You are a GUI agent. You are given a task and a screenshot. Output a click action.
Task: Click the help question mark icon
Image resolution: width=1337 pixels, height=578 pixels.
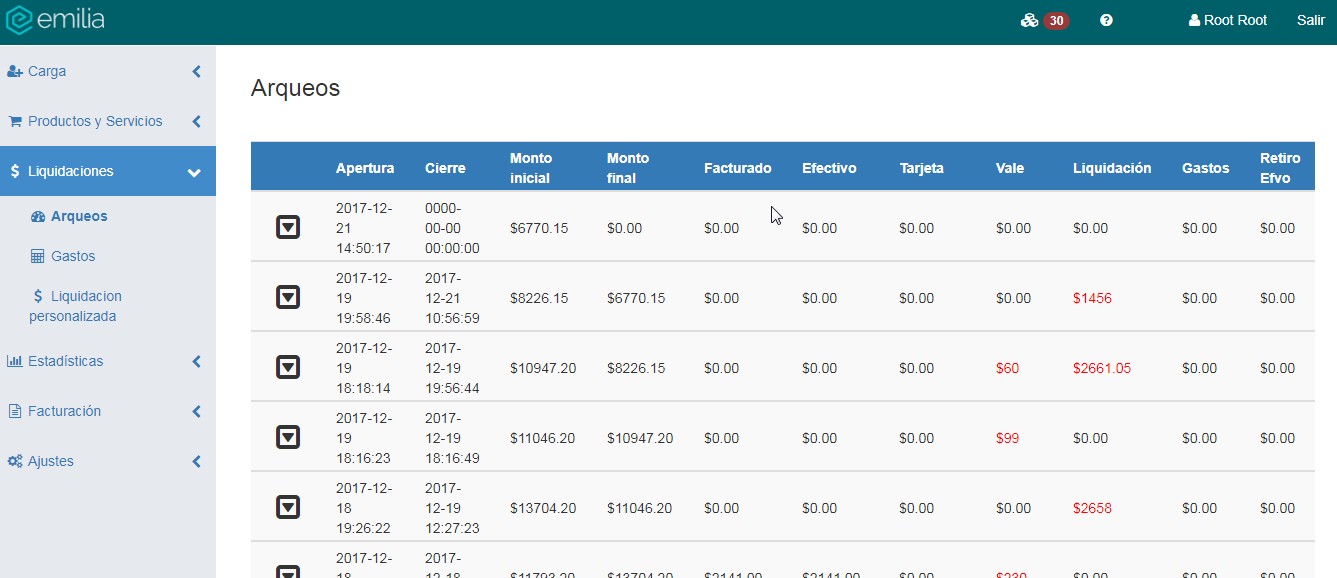[x=1106, y=21]
